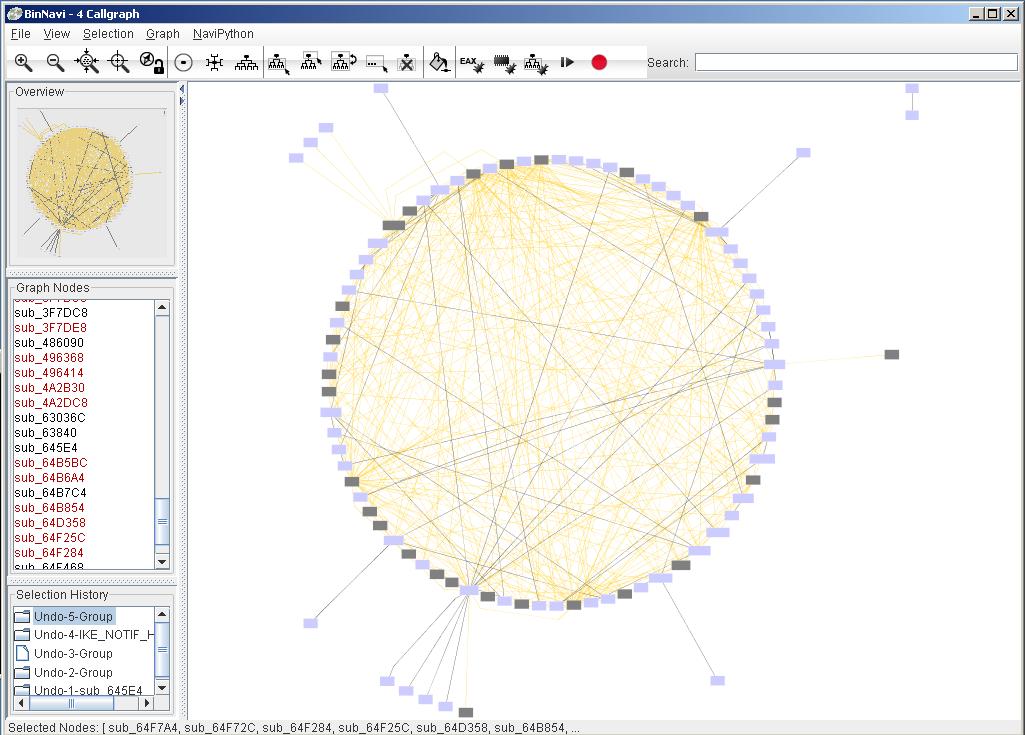Click the step/resume playback icon
The height and width of the screenshot is (735, 1025).
tap(567, 62)
